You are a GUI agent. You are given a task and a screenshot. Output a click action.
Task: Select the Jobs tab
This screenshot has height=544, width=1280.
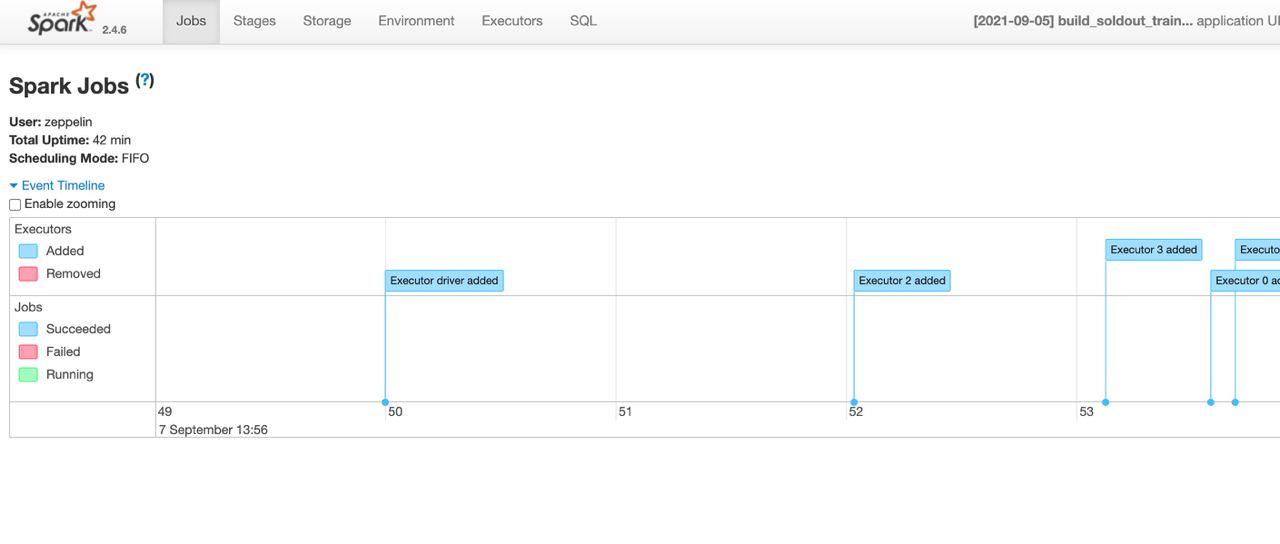click(x=191, y=21)
